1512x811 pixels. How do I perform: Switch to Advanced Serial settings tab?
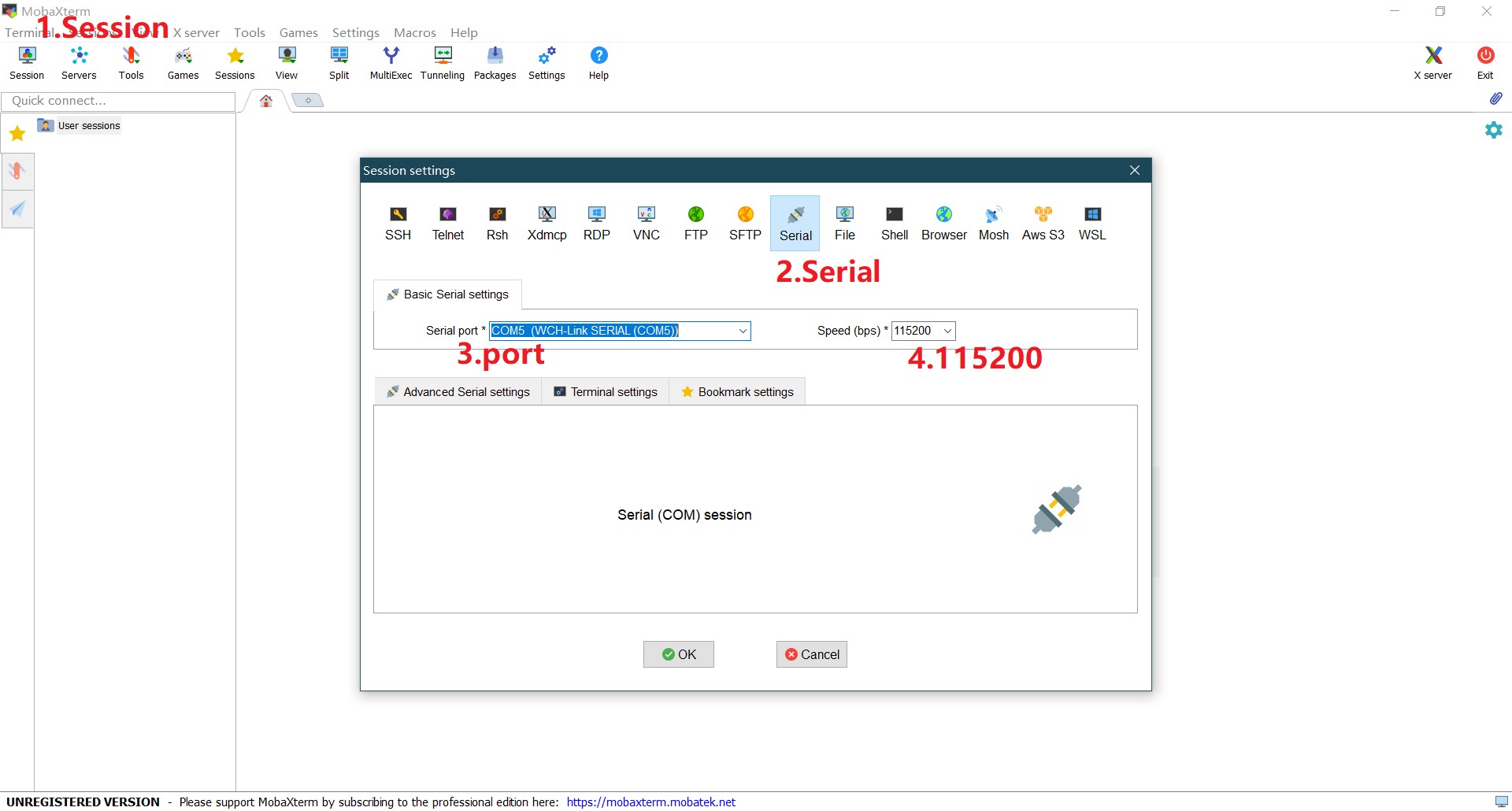click(458, 392)
